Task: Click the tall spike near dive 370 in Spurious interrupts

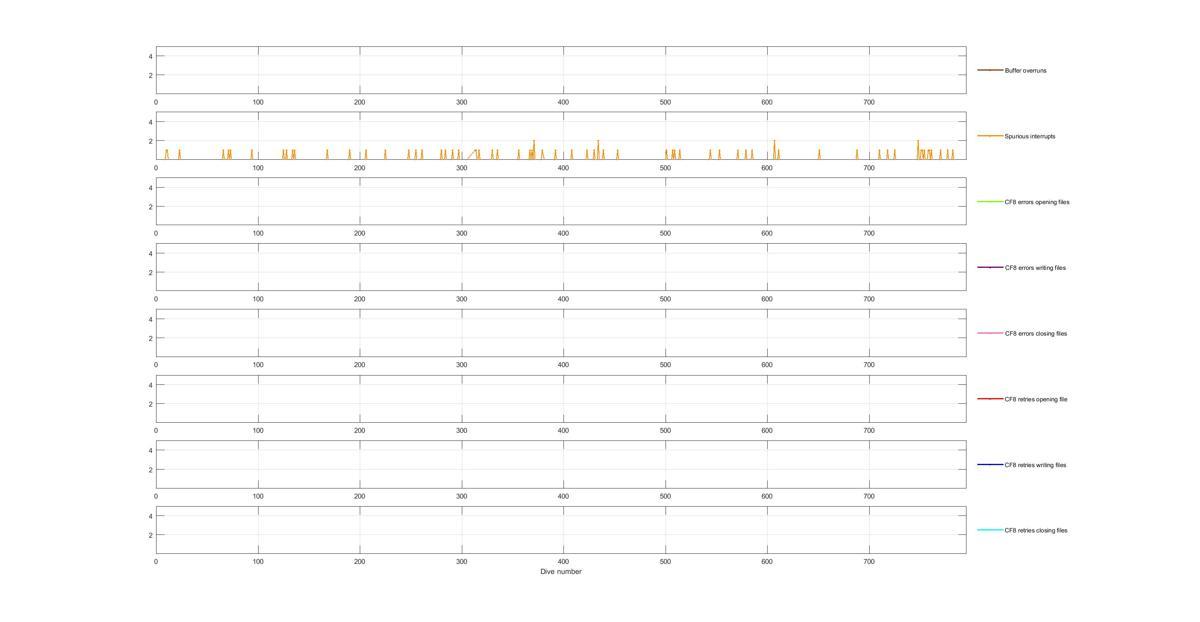Action: pos(534,149)
